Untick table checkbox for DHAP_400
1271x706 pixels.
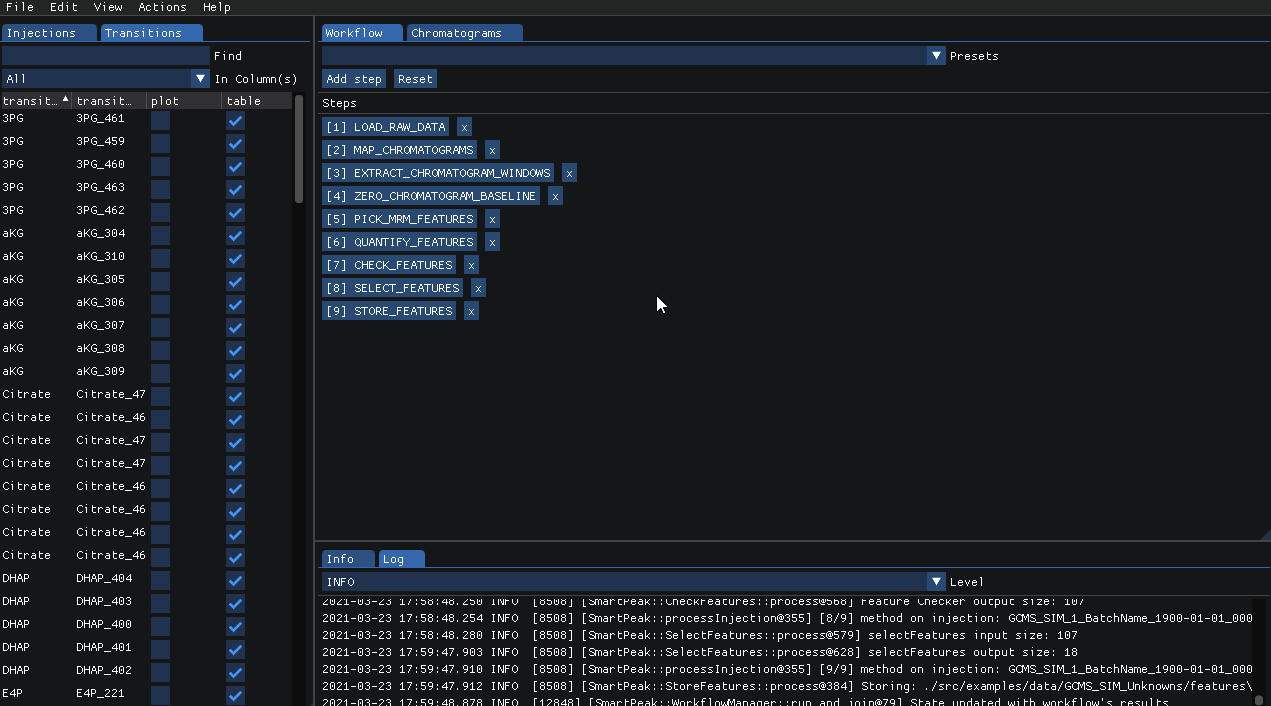pos(235,625)
